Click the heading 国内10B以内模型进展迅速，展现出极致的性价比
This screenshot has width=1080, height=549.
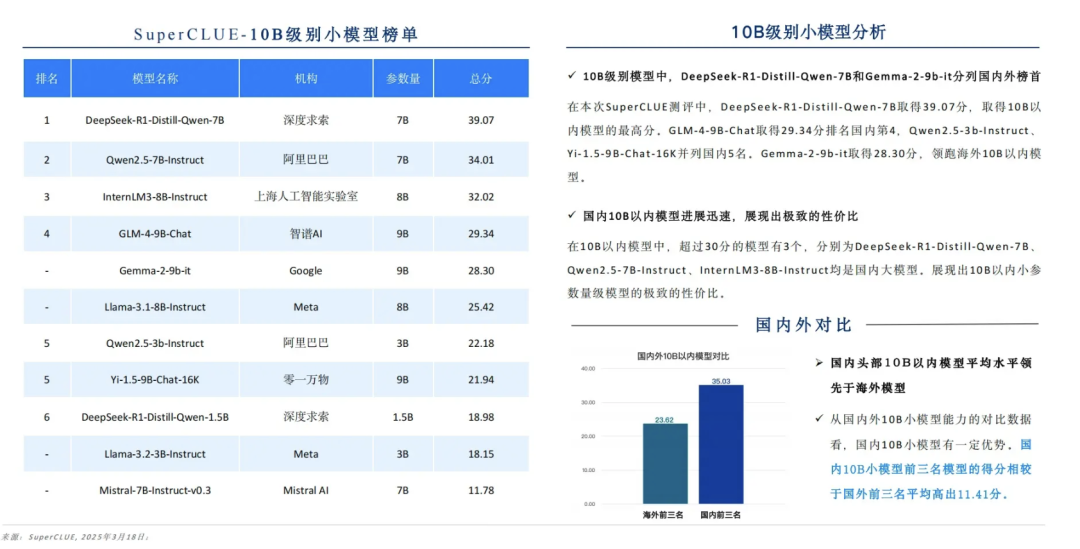pos(720,216)
